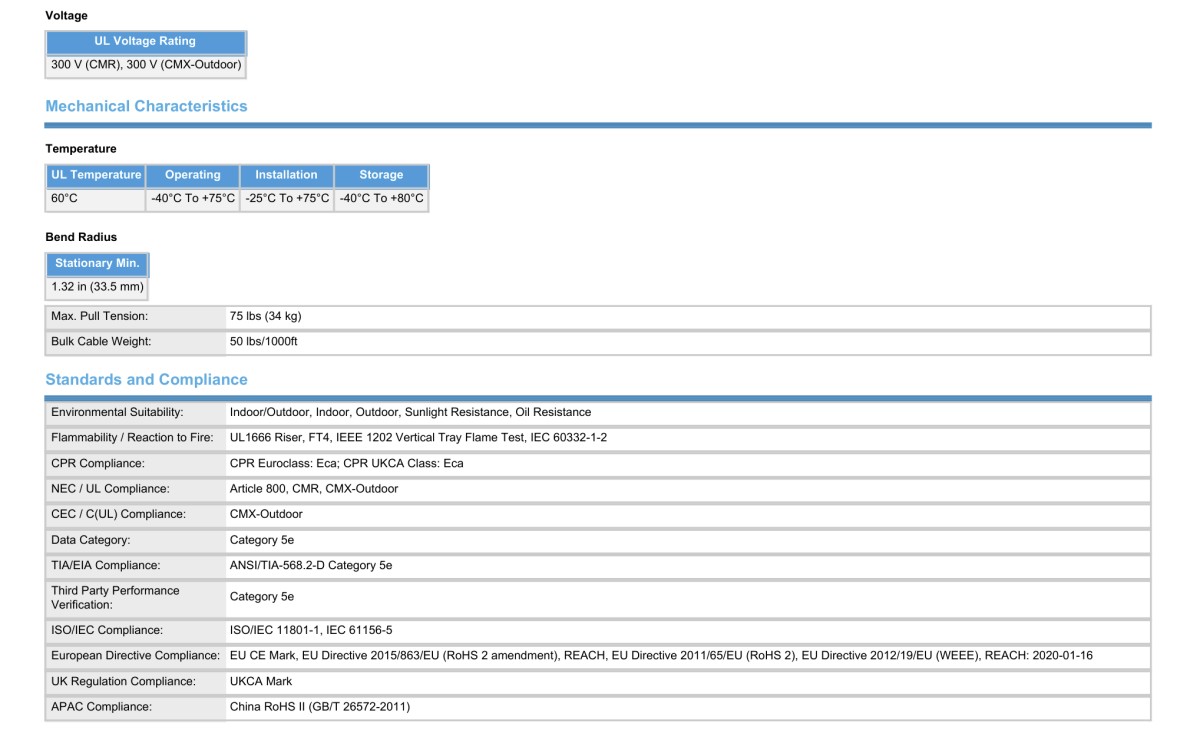Image resolution: width=1200 pixels, height=730 pixels.
Task: Select the UL1666 Riser flammability value
Action: point(418,438)
